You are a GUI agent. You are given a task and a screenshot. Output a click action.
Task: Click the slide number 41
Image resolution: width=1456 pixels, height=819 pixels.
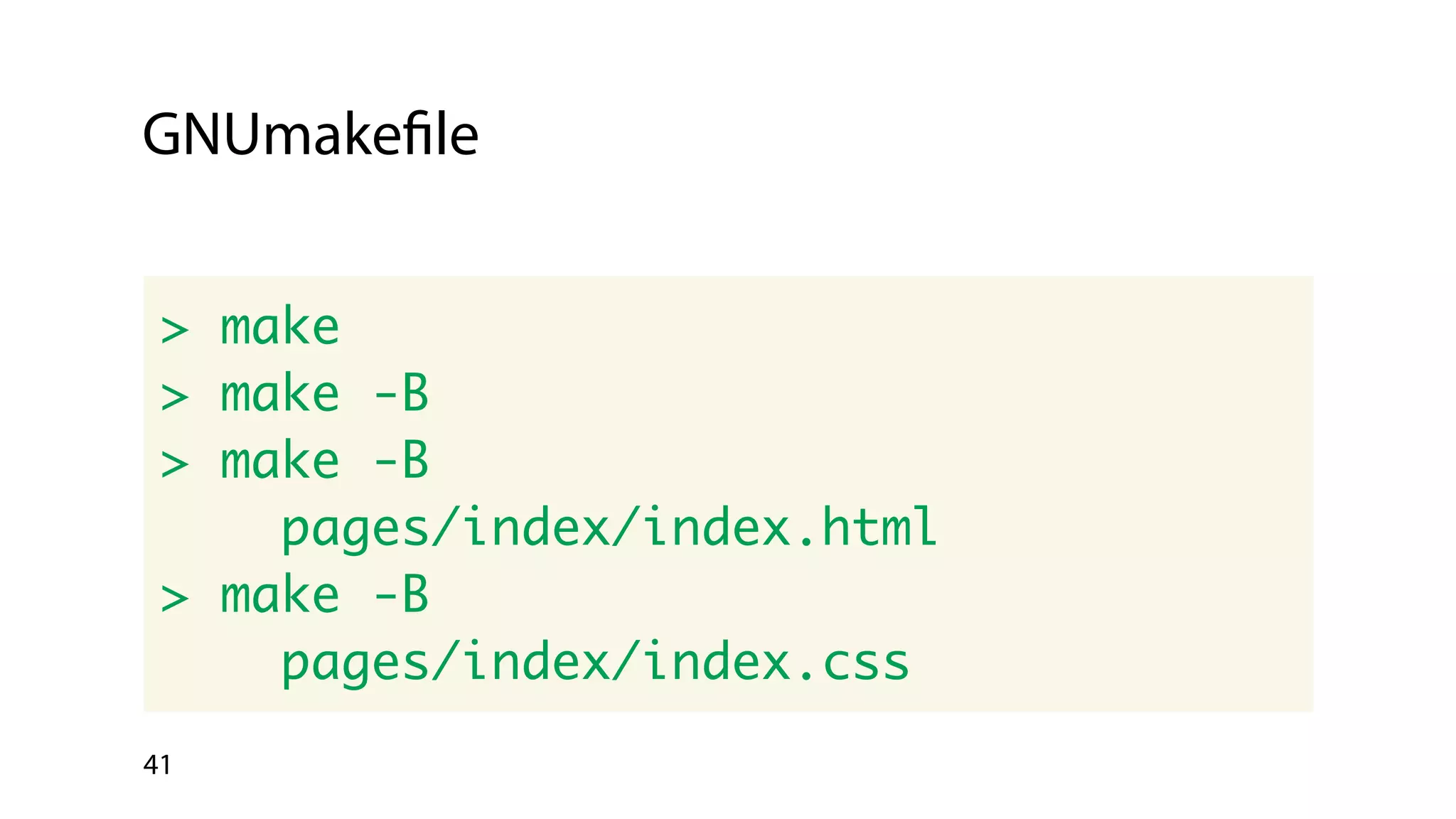coord(157,765)
